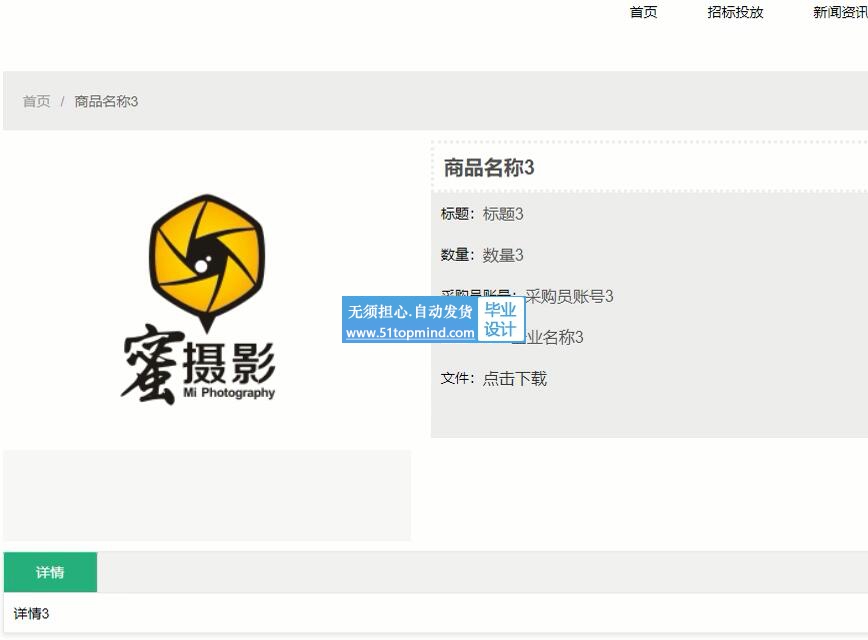Screen dimensions: 868x640
Task: Select the 采购员账号3 value text
Action: click(569, 296)
